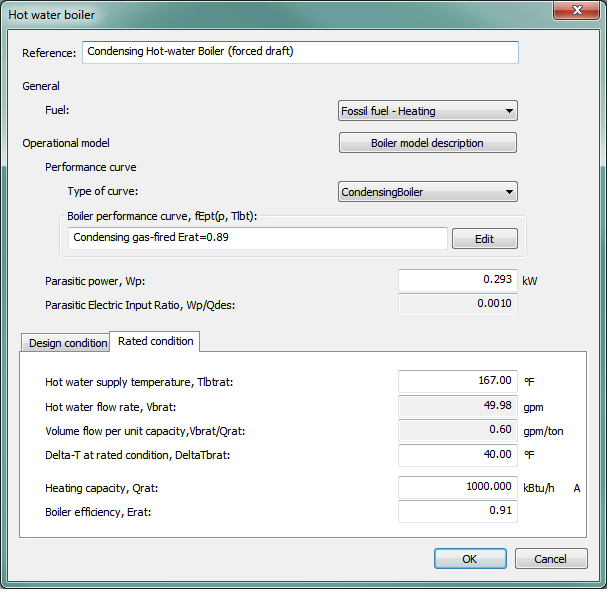Viewport: 607px width, 589px height.
Task: Switch to the Design condition tab
Action: 67,343
